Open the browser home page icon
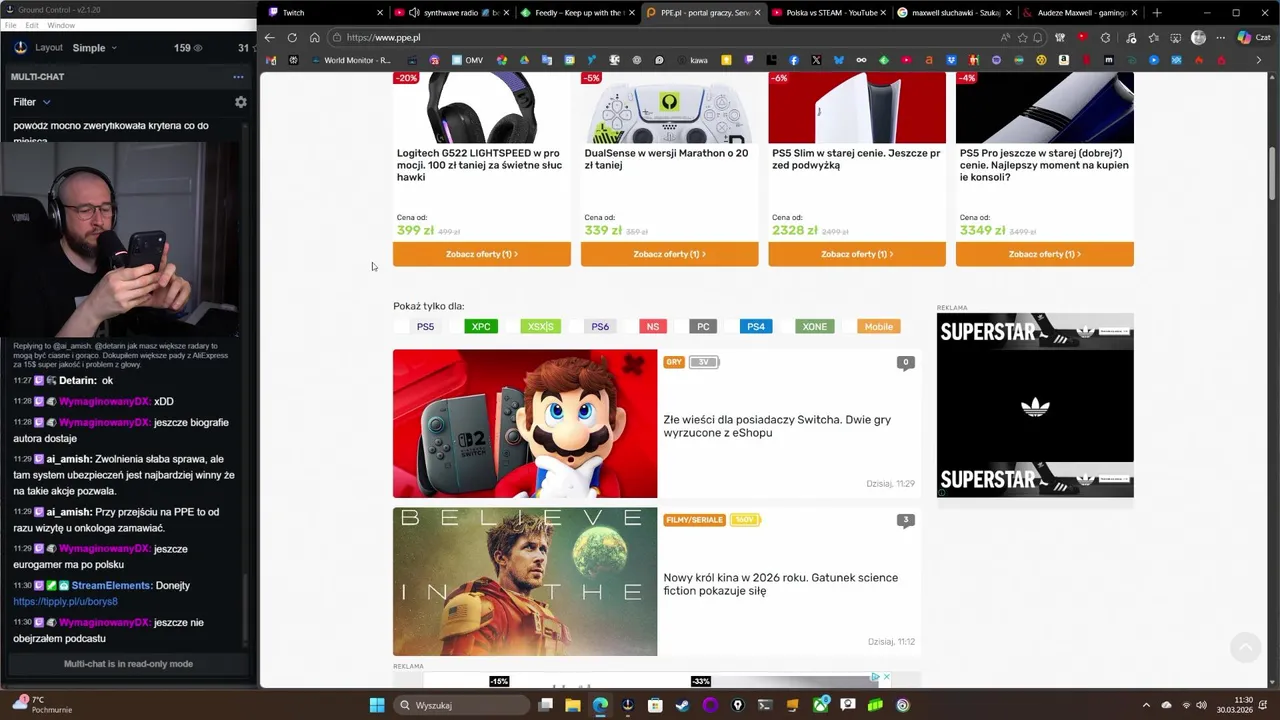1280x720 pixels. coord(314,38)
